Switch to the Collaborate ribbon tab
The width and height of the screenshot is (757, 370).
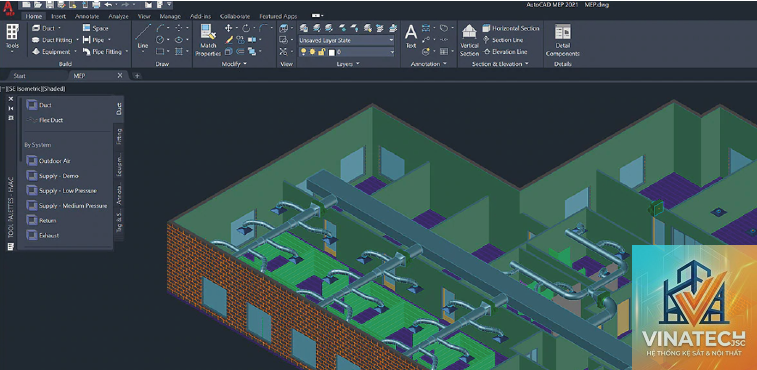(x=235, y=16)
